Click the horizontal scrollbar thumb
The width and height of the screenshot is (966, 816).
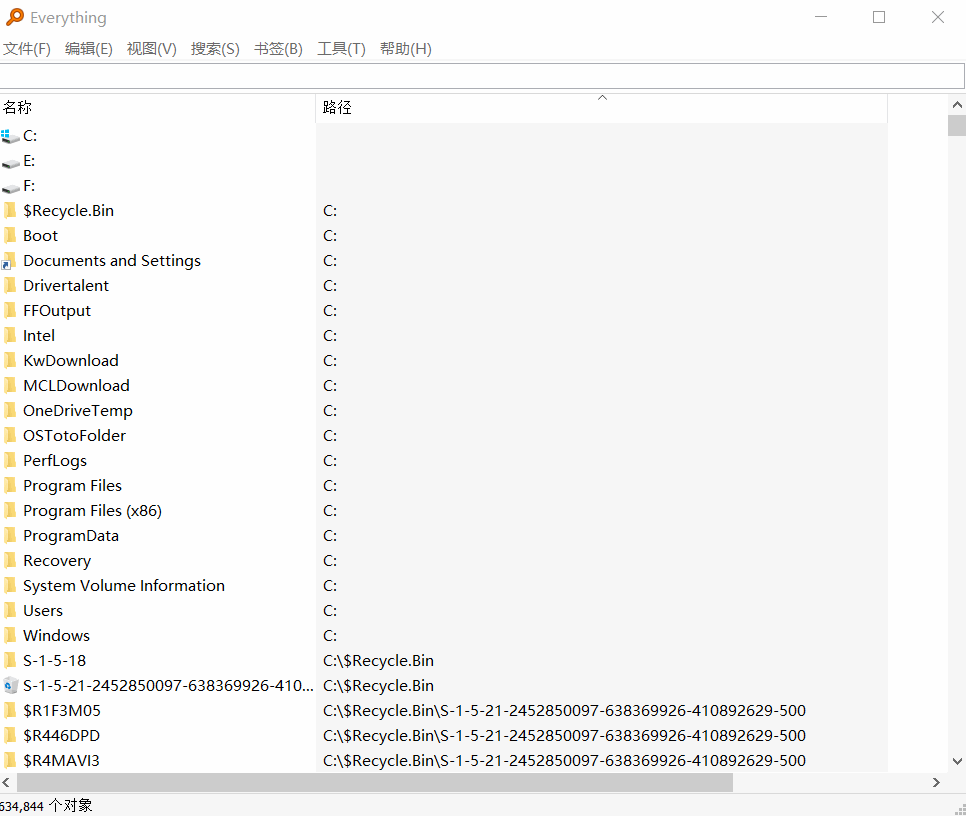point(375,783)
